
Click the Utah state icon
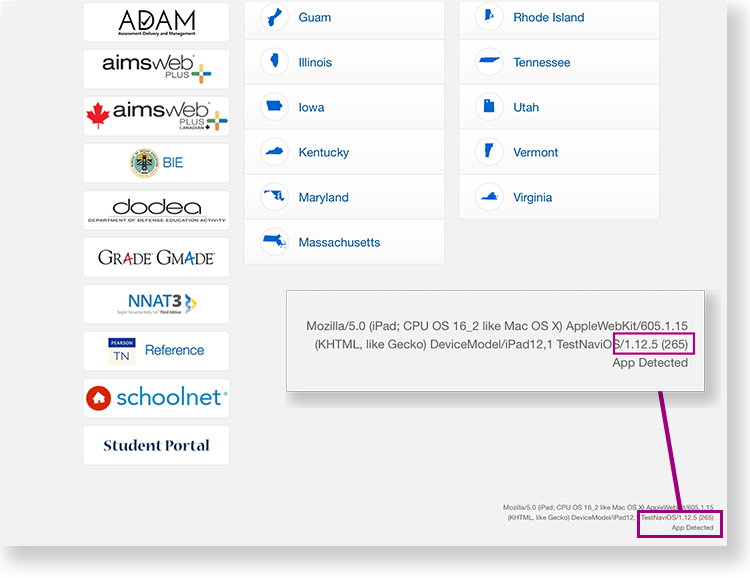[x=489, y=107]
